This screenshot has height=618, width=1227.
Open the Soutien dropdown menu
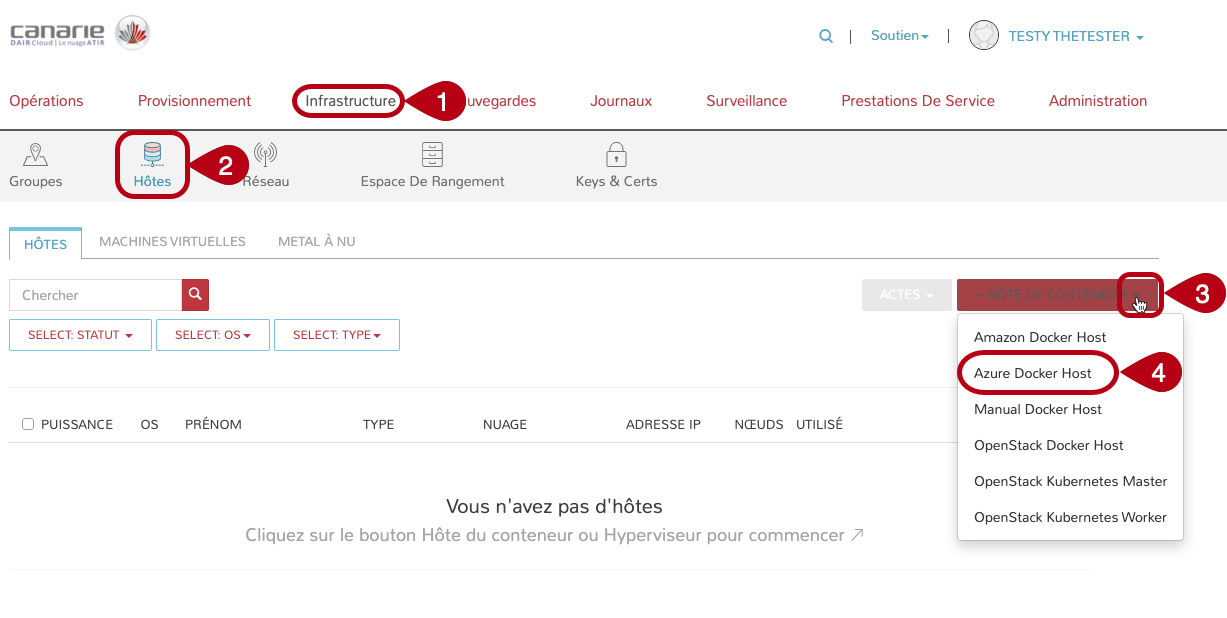[x=899, y=36]
